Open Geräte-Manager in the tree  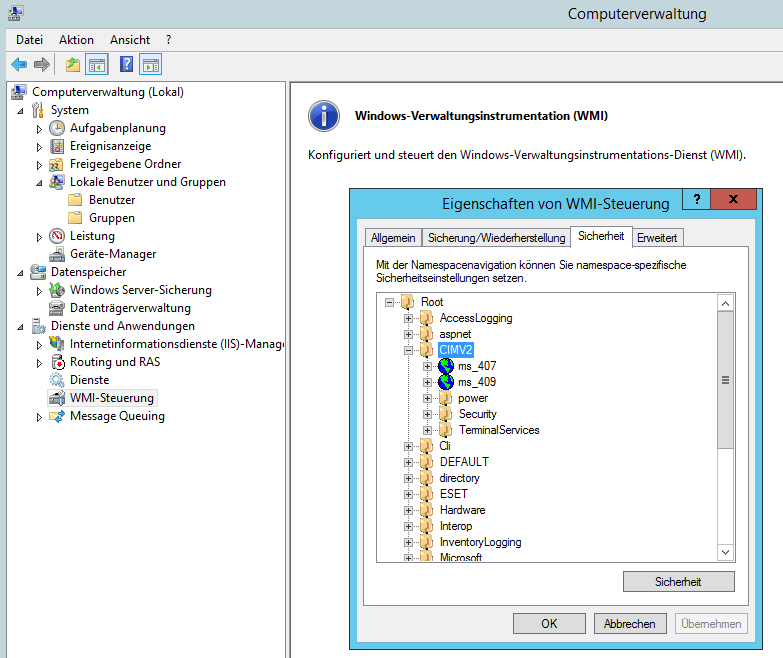pos(112,254)
